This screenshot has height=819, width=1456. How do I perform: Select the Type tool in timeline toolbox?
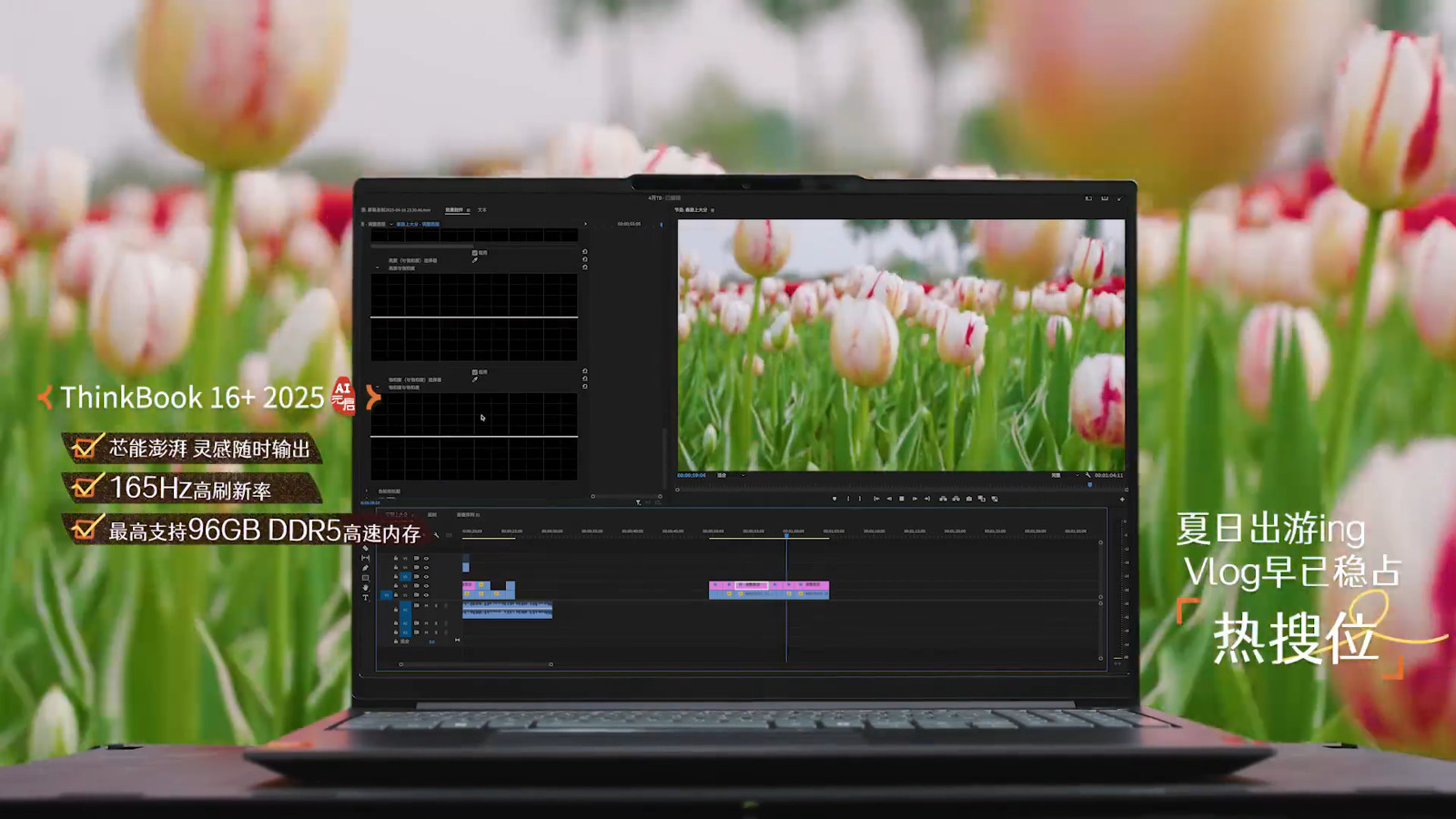[x=366, y=597]
